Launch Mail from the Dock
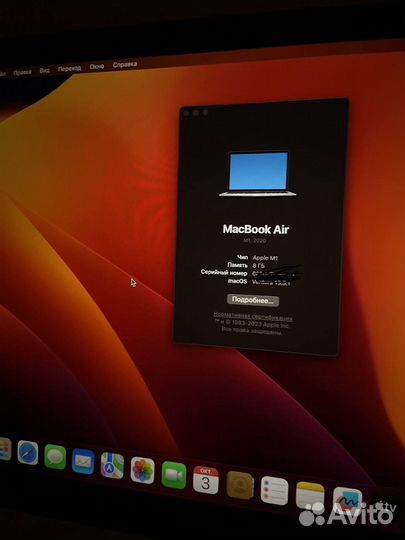The height and width of the screenshot is (540, 405). click(x=83, y=461)
